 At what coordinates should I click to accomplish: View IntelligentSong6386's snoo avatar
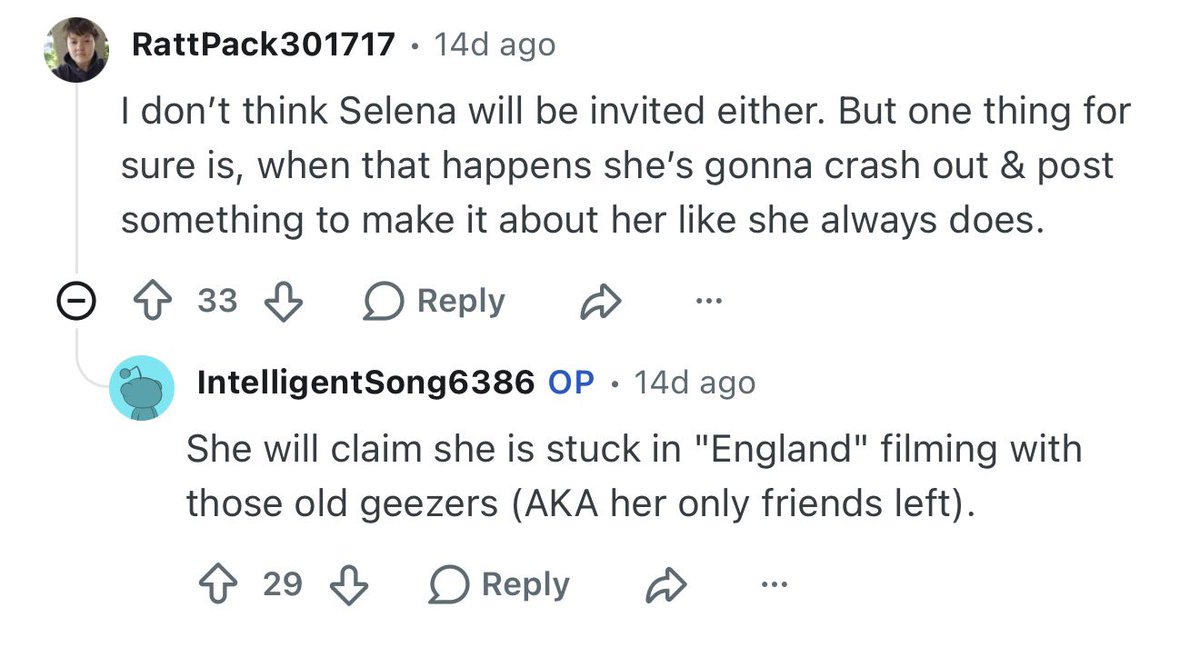(143, 388)
